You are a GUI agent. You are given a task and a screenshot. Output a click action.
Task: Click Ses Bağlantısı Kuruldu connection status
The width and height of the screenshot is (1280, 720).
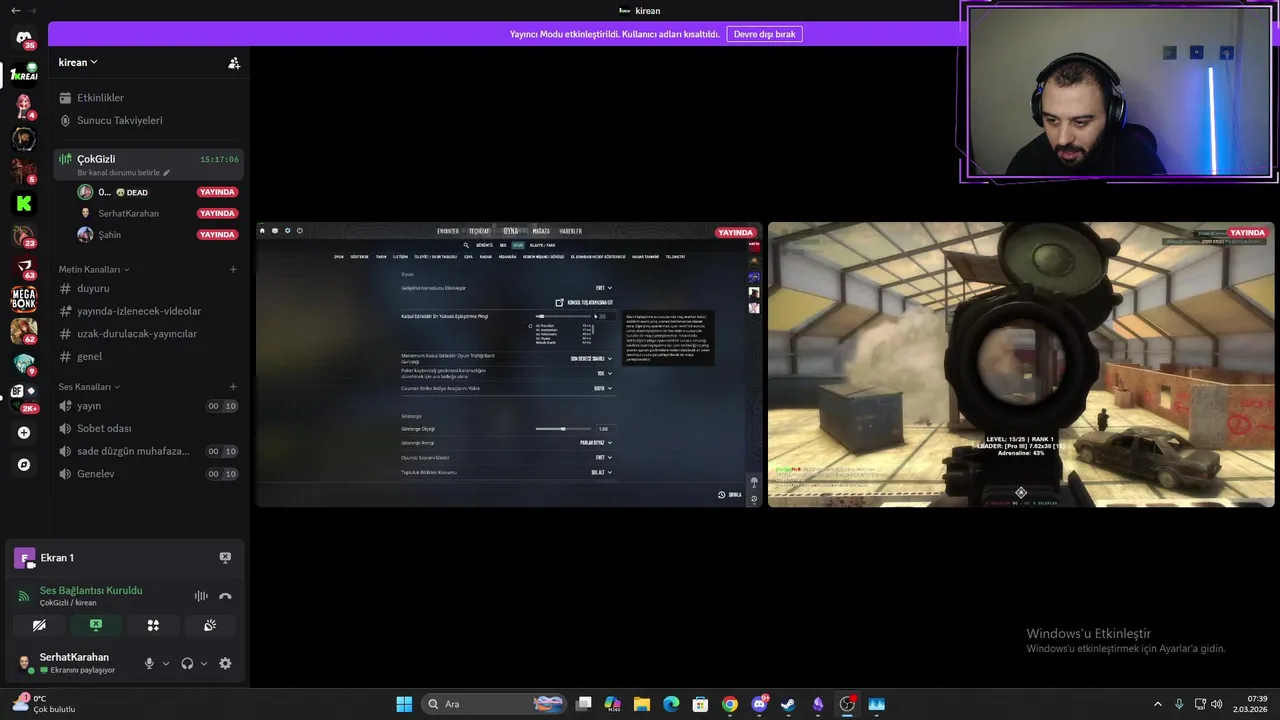tap(91, 590)
